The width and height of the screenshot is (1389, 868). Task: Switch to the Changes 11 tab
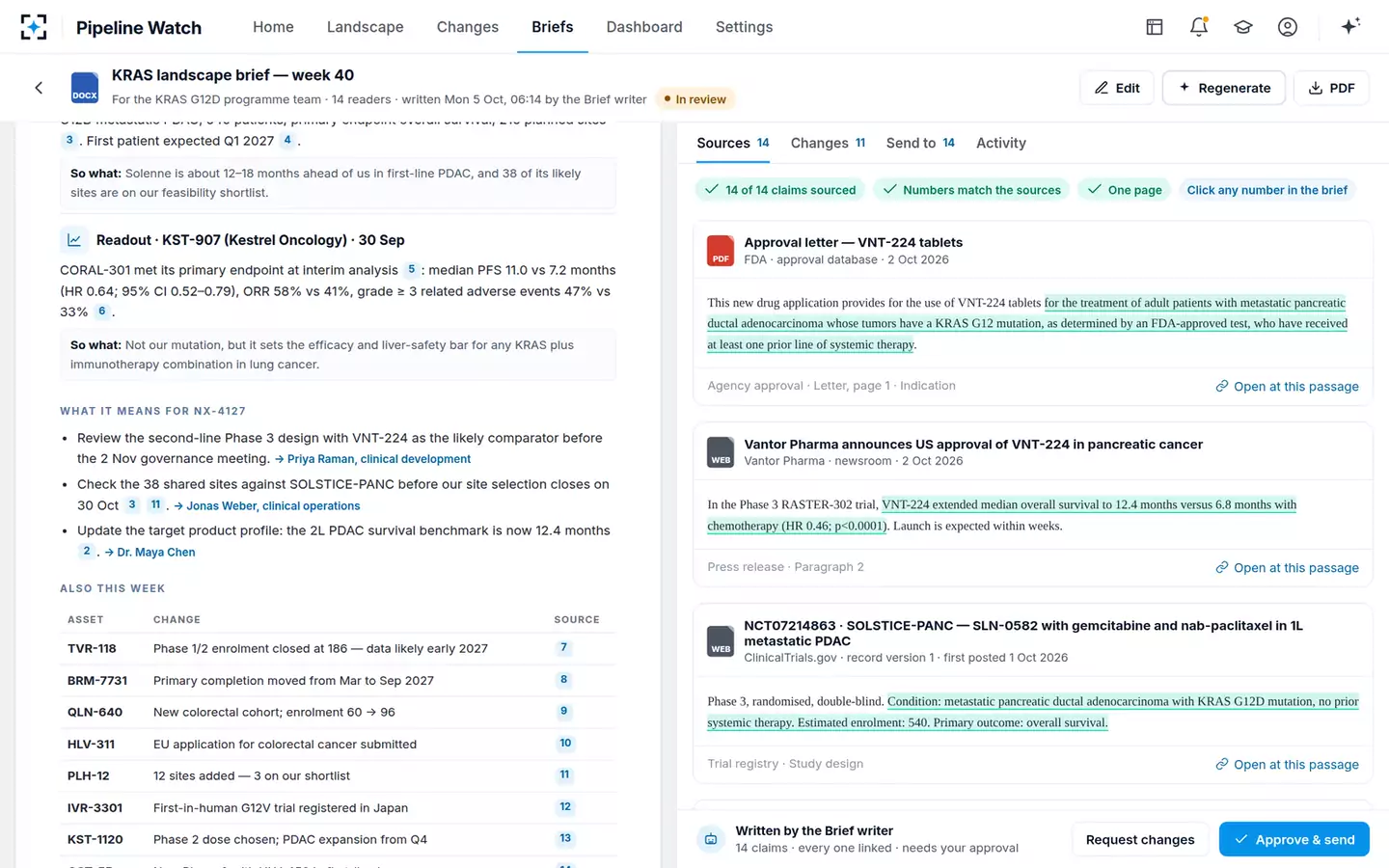pyautogui.click(x=828, y=143)
